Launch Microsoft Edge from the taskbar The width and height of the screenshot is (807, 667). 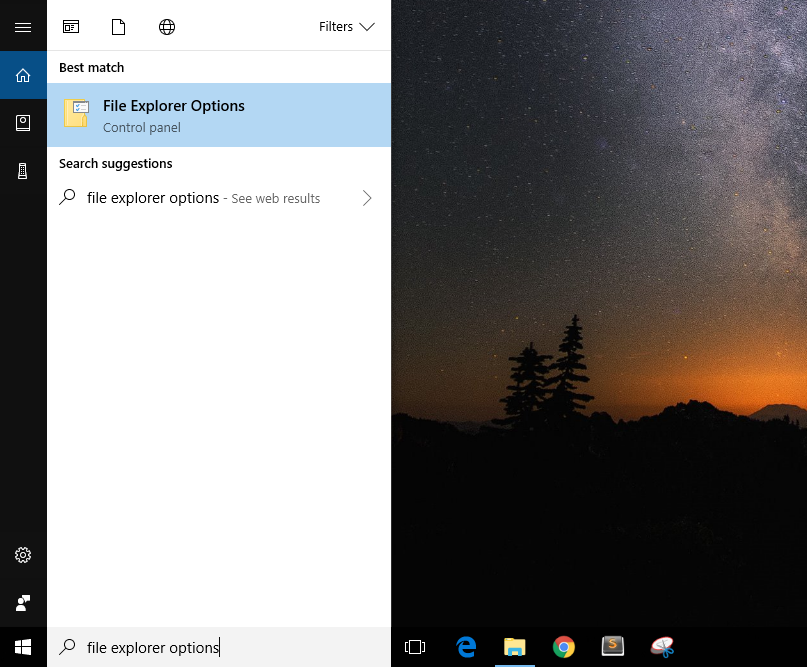(466, 647)
